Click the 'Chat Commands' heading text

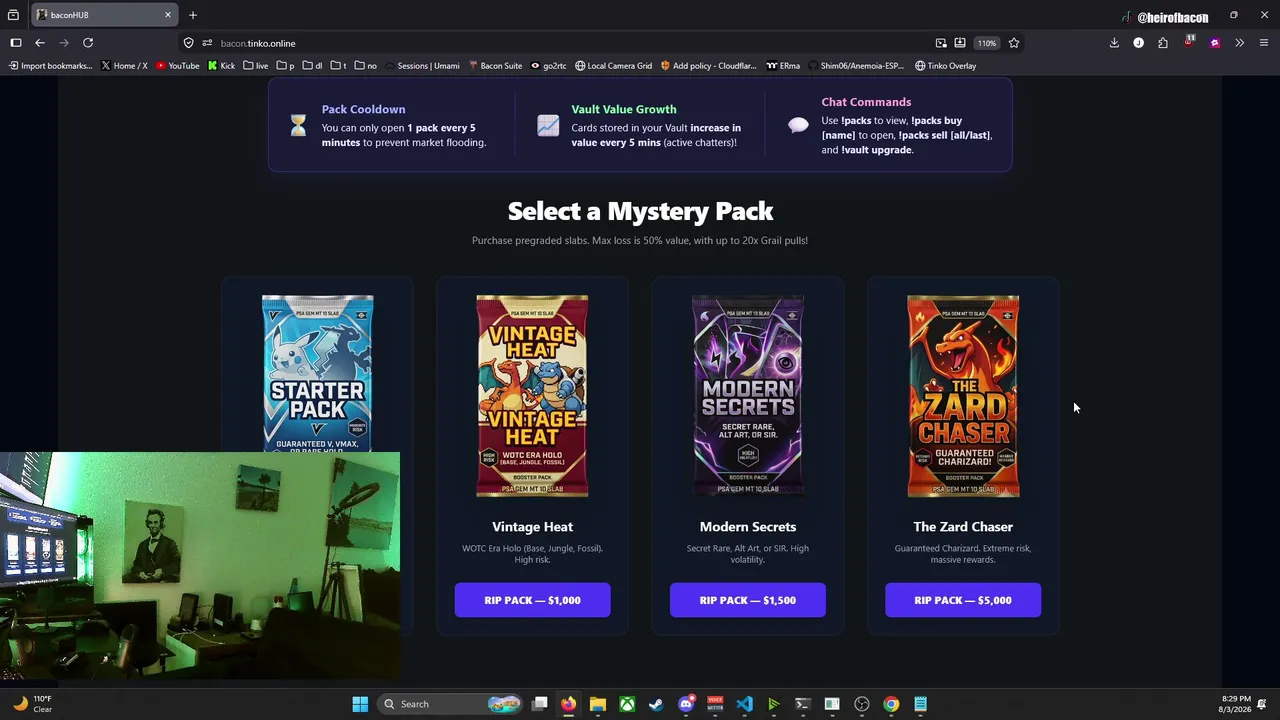pos(866,102)
